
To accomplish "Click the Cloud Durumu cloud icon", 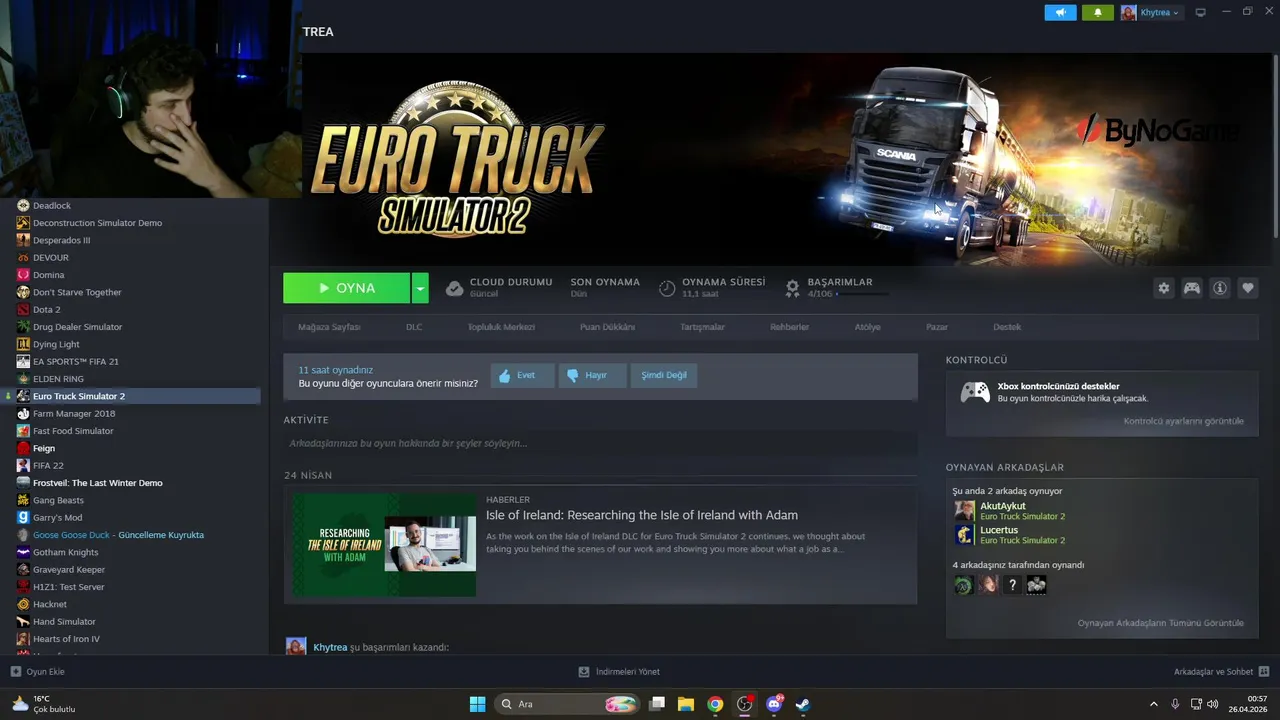I will (x=454, y=288).
